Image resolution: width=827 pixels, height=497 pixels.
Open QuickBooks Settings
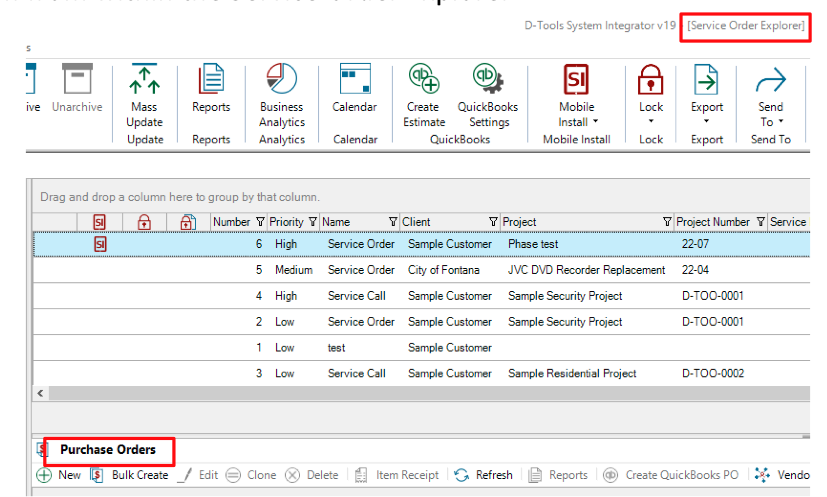coord(488,95)
